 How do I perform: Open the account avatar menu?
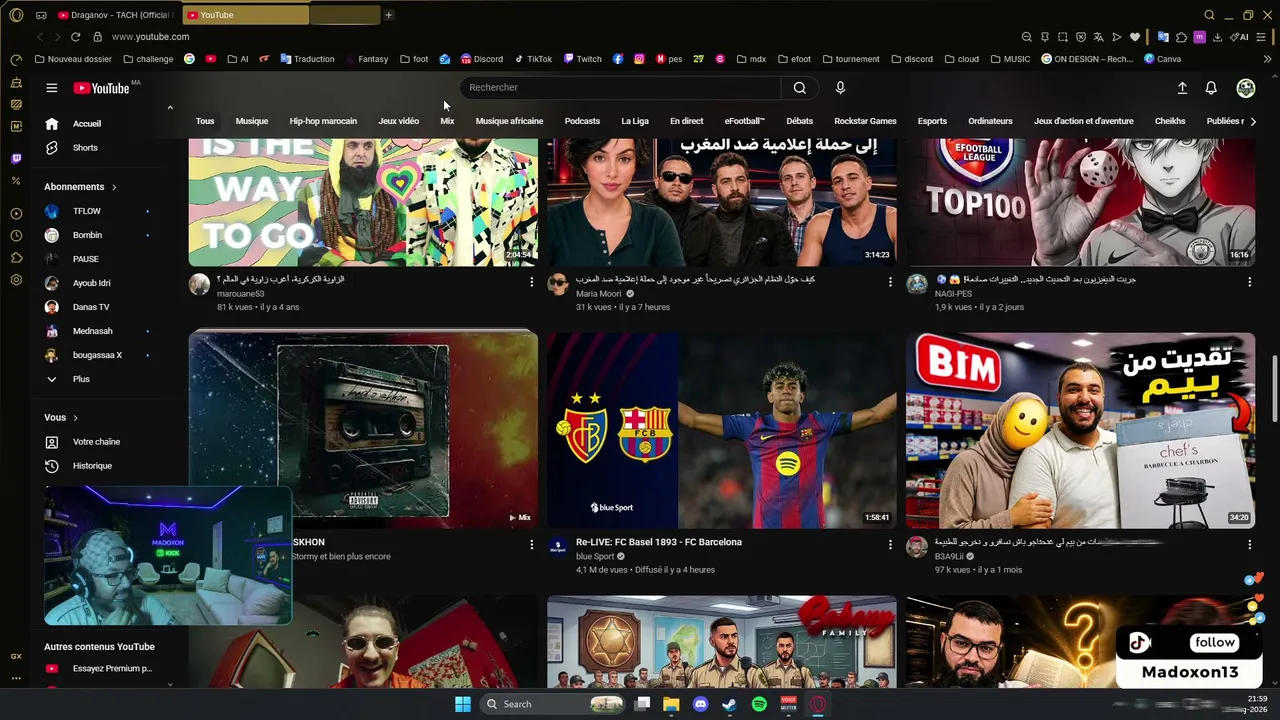[1246, 88]
